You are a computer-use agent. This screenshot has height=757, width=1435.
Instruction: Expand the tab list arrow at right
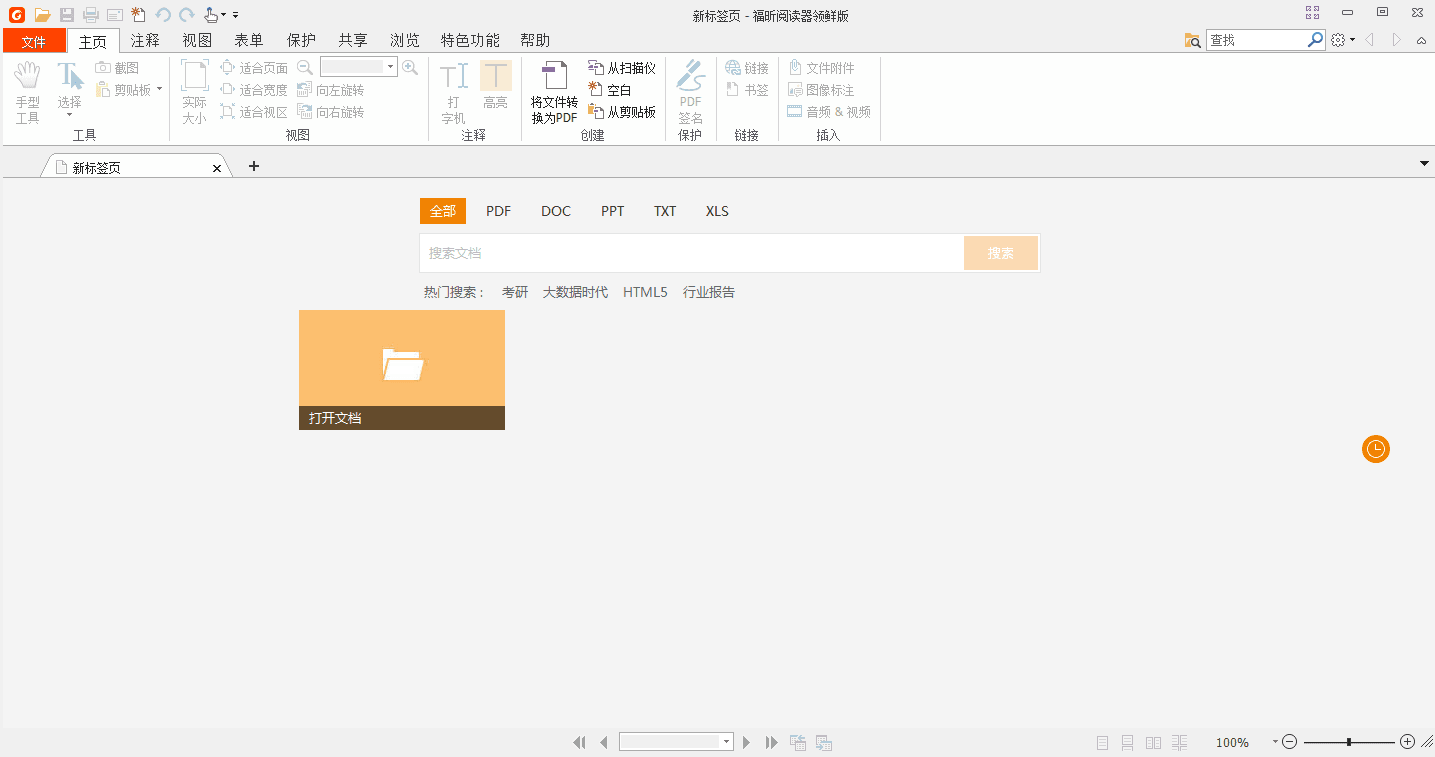[x=1424, y=163]
